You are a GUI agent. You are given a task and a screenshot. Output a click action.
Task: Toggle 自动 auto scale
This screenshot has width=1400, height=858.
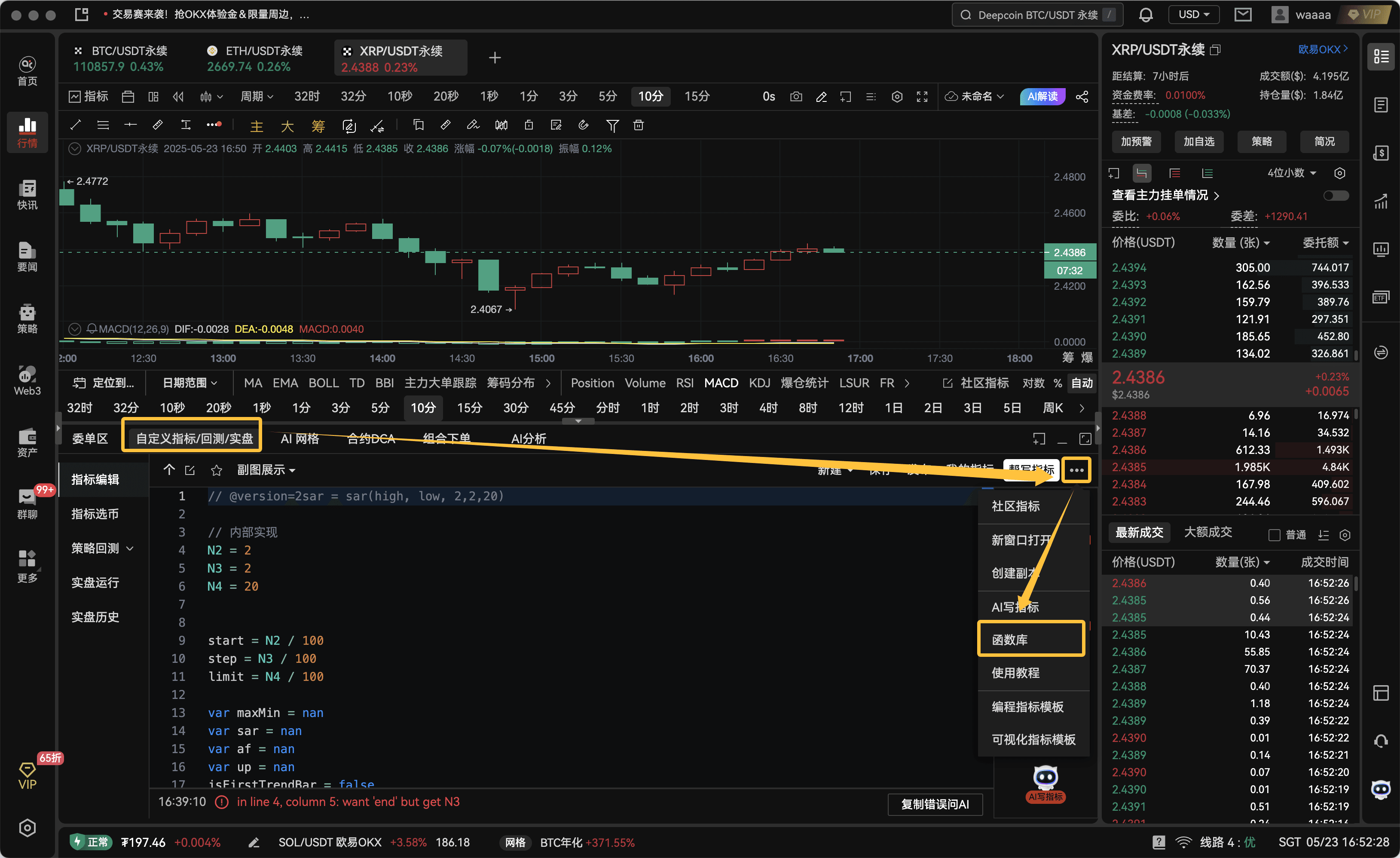coord(1081,383)
